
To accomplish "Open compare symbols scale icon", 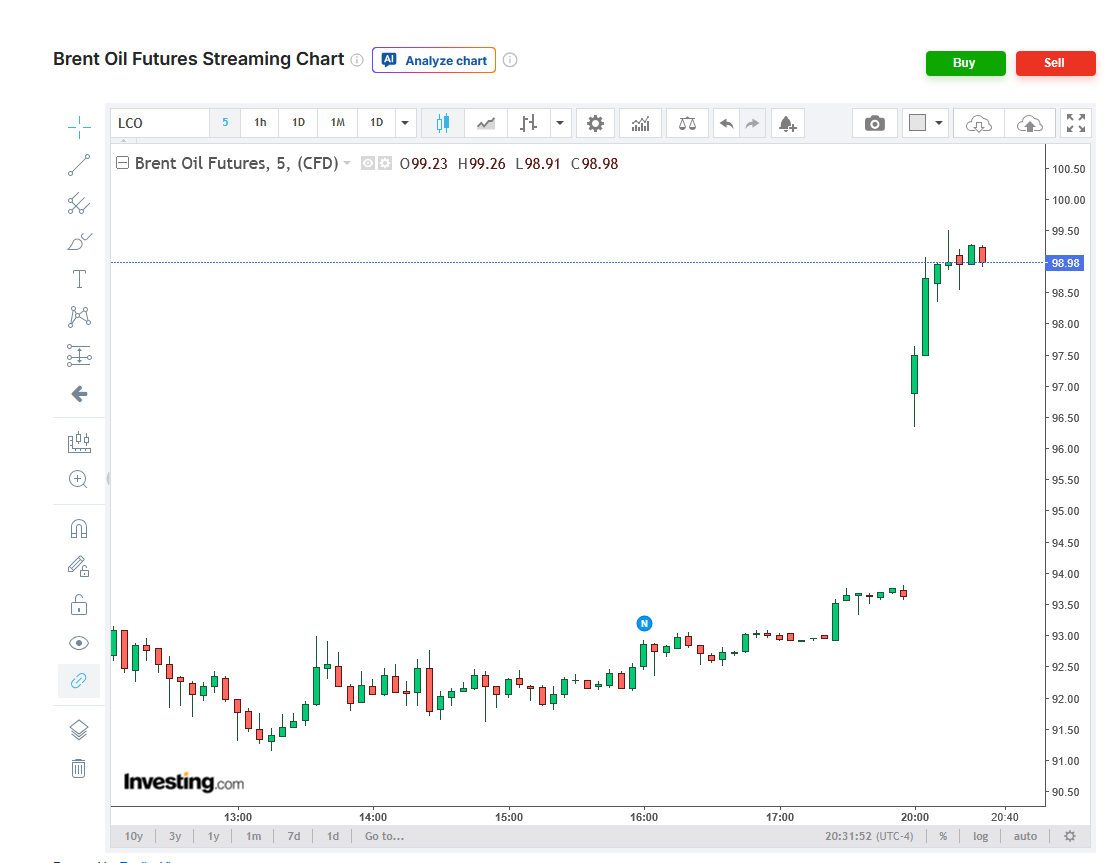I will 688,124.
